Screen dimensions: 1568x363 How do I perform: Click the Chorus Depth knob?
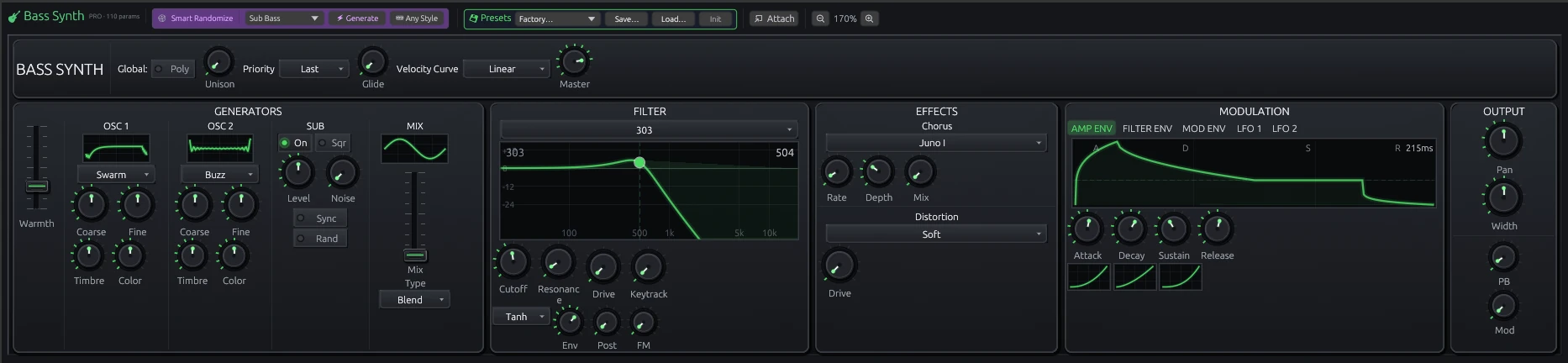pyautogui.click(x=878, y=172)
